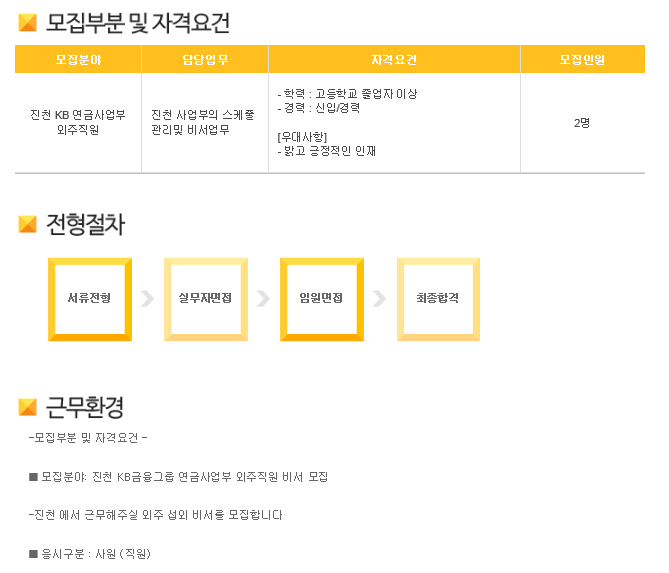The image size is (669, 573).
Task: Select the 실무자면접 step box
Action: pos(205,299)
